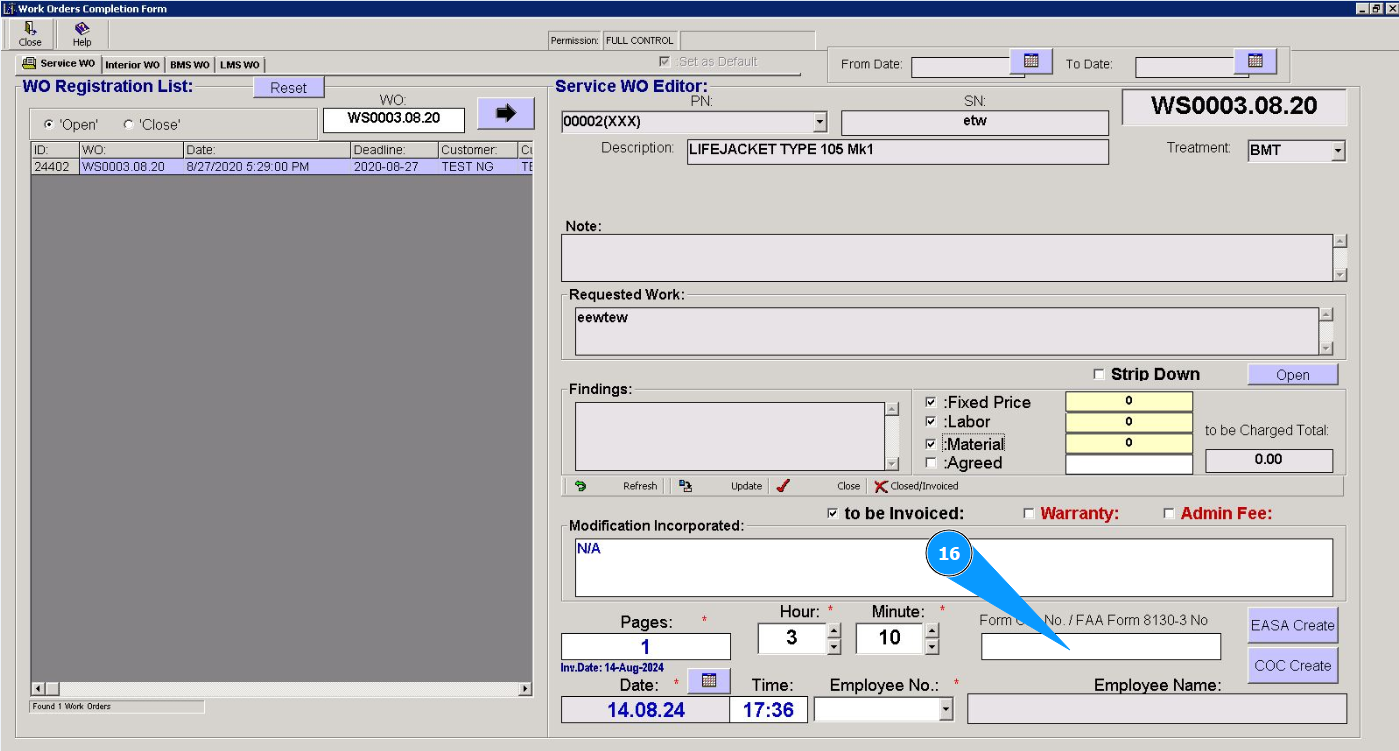Tick the Strip Down checkbox
Image resolution: width=1399 pixels, height=751 pixels.
click(1099, 375)
